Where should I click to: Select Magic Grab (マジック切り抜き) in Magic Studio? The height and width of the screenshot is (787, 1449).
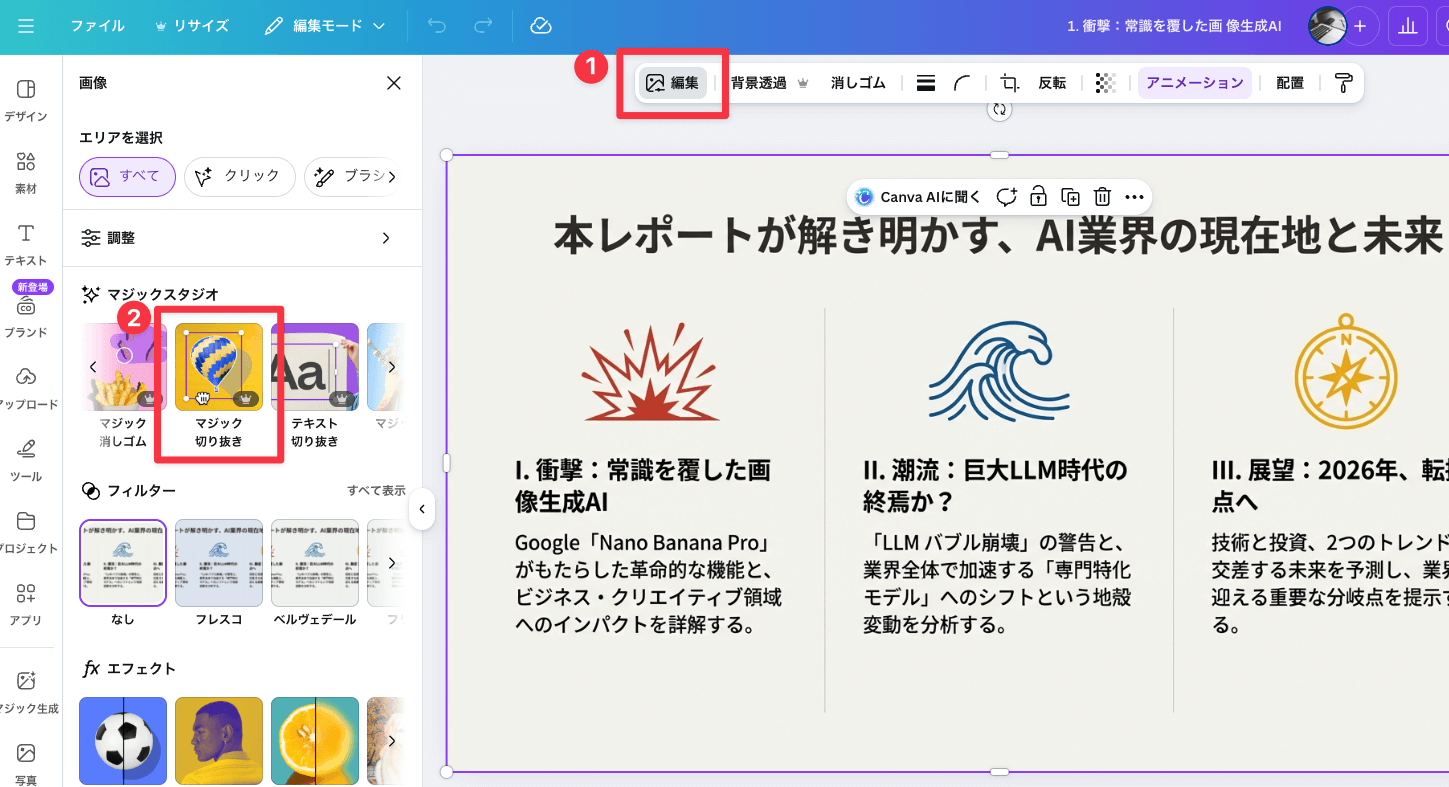(x=218, y=366)
